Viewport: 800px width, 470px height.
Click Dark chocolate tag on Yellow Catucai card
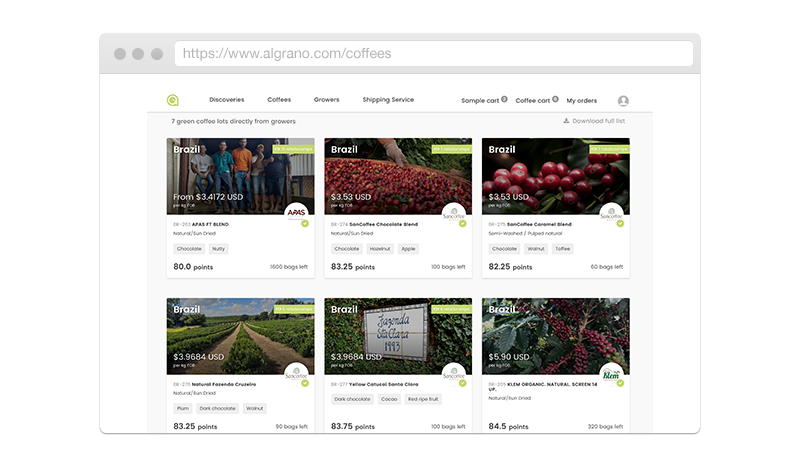click(x=352, y=399)
